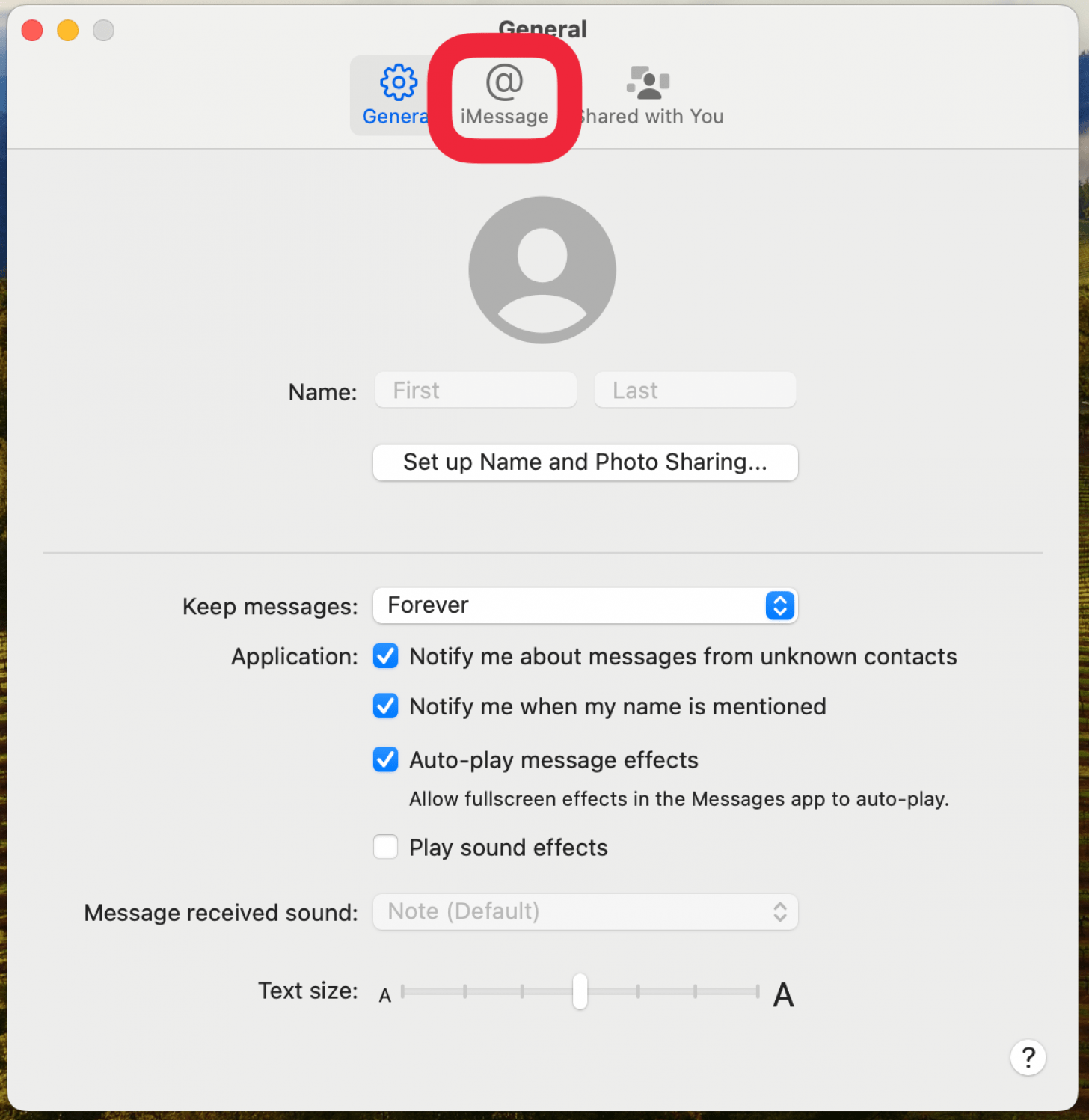This screenshot has height=1120, width=1089.
Task: Select the iMessage @ icon
Action: pos(503,95)
